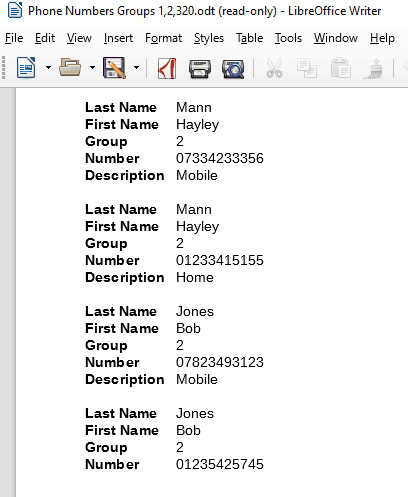The image size is (408, 497).
Task: Click the Open folder icon
Action: (x=70, y=68)
